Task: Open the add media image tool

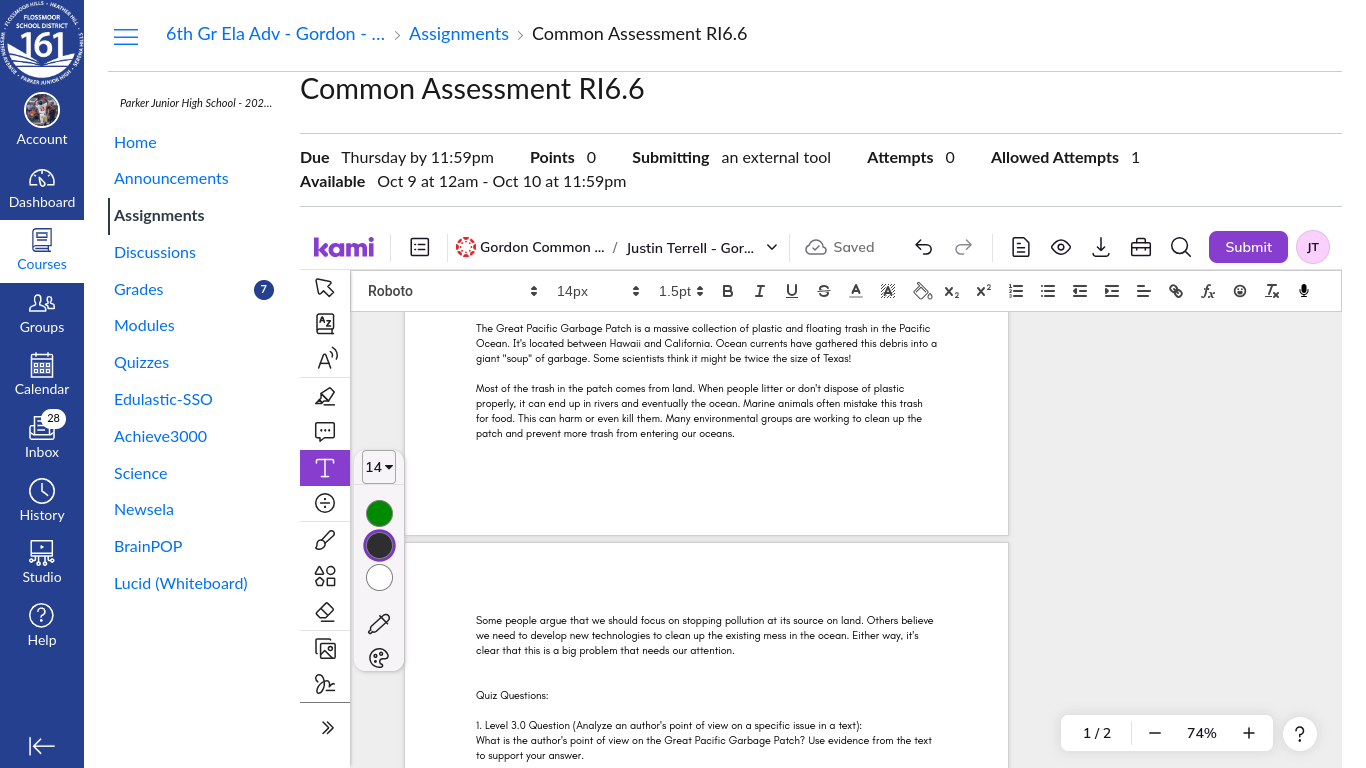Action: pos(325,648)
